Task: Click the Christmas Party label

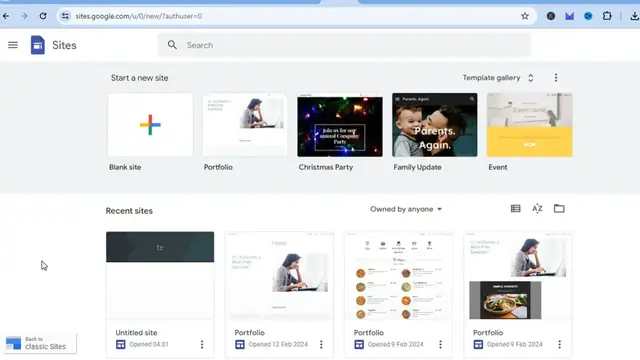Action: coord(326,167)
